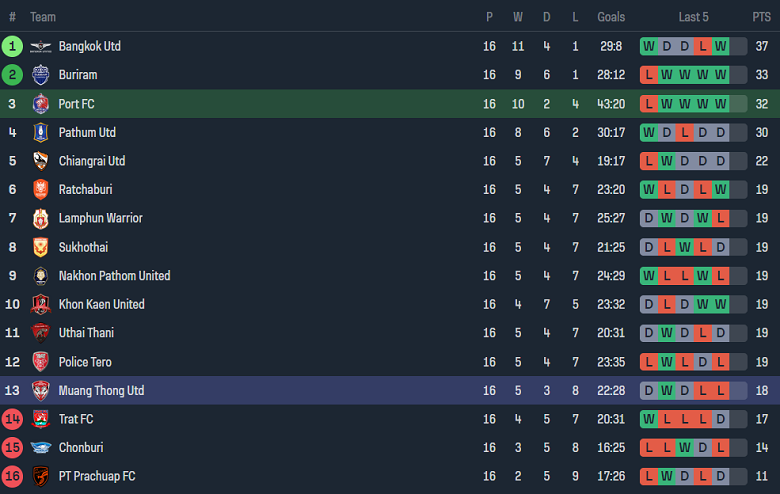
Task: Open the Chiangrai Utd logo icon
Action: tap(40, 161)
